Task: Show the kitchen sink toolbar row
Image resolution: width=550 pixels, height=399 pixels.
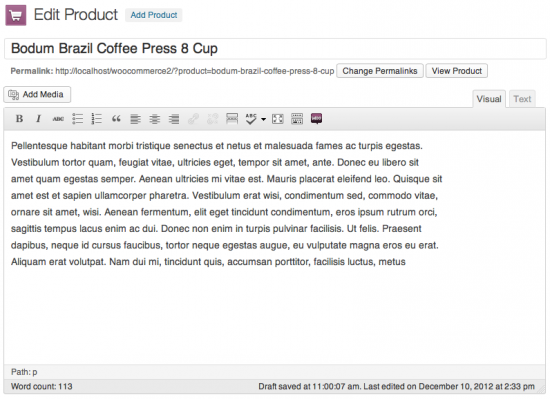Action: (x=297, y=119)
